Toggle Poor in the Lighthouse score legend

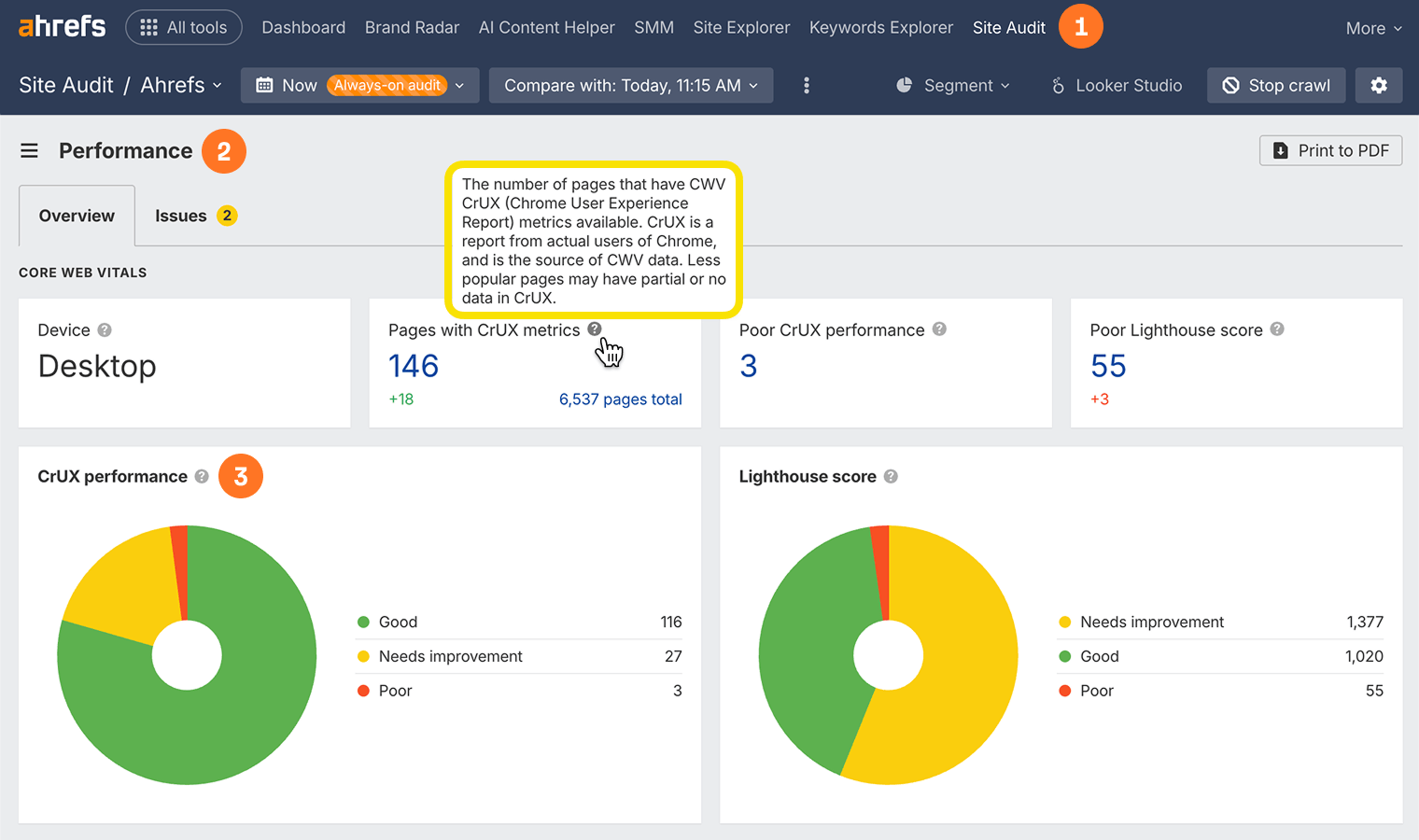pos(1096,691)
